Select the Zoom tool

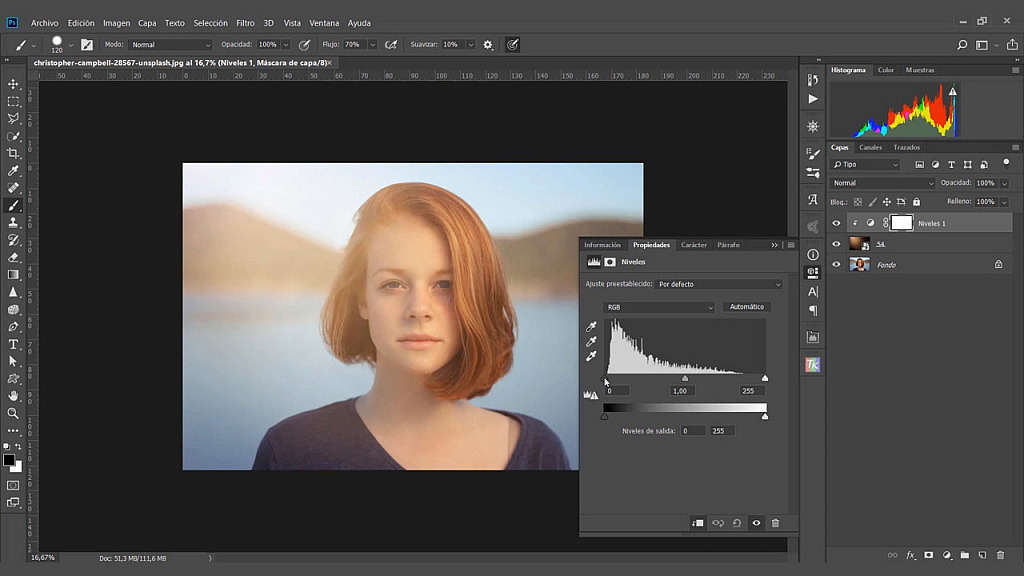point(13,413)
